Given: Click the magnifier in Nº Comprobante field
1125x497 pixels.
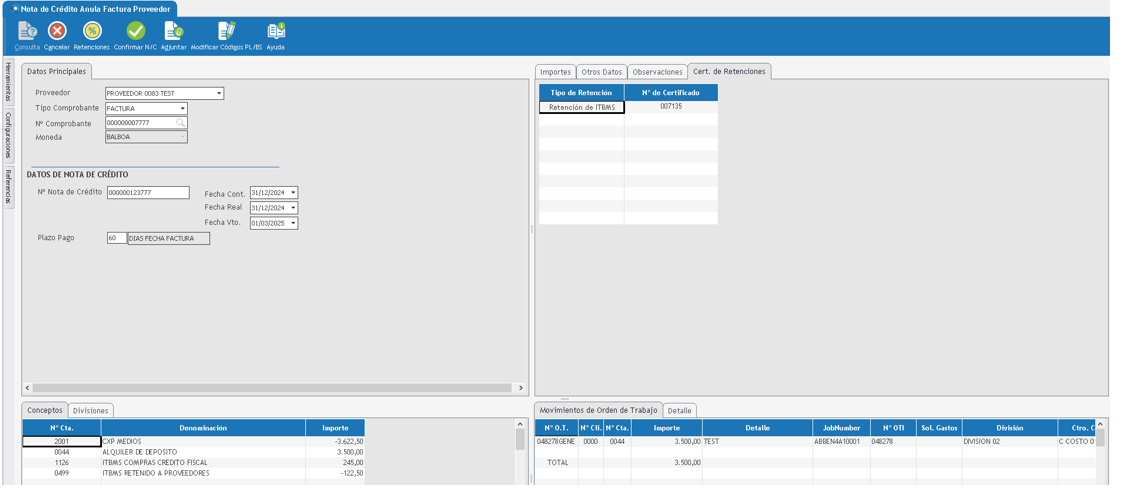Looking at the screenshot, I should 181,124.
